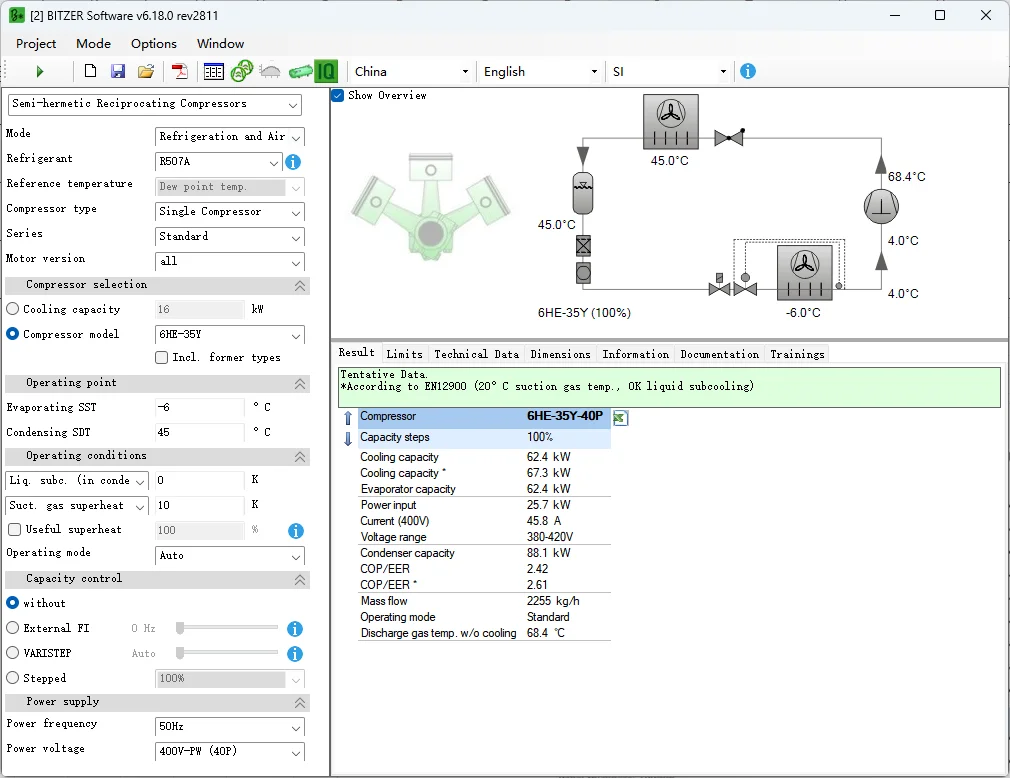
Task: Open a project with the folder icon
Action: coord(146,71)
